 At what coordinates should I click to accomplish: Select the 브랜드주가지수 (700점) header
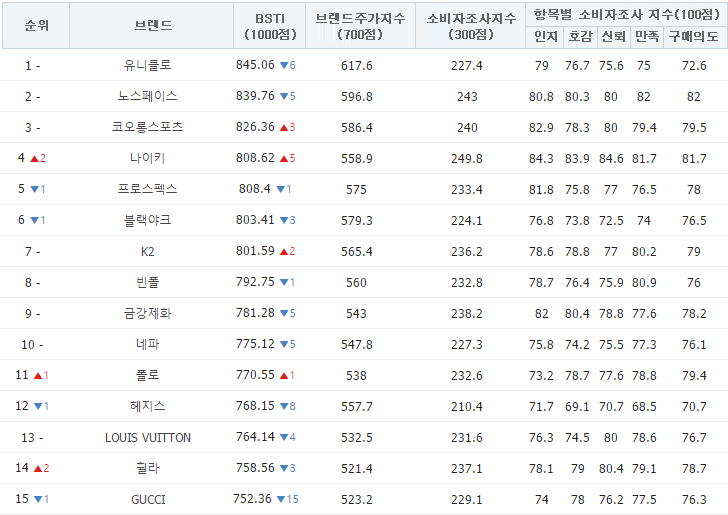click(x=360, y=26)
